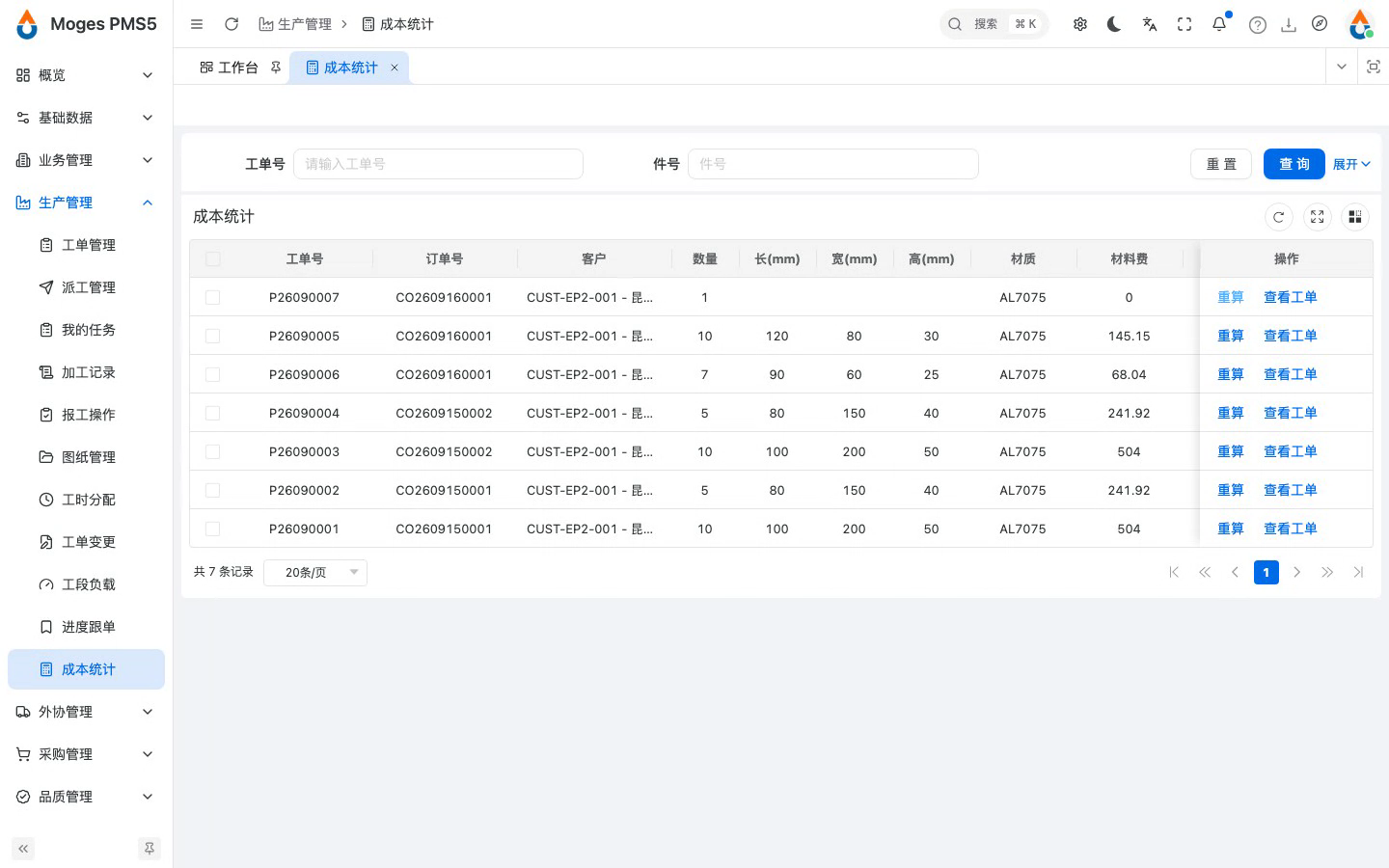This screenshot has height=868, width=1389.
Task: Check the row for P26090006
Action: 213,374
